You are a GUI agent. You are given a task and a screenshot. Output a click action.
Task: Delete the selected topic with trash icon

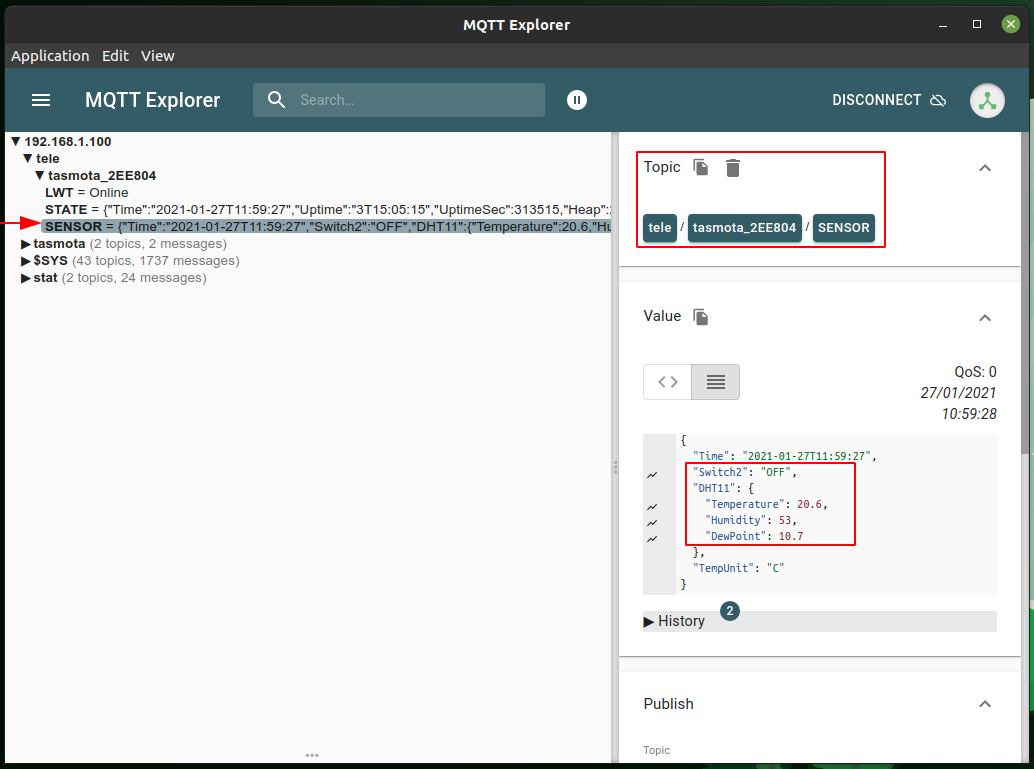click(733, 168)
